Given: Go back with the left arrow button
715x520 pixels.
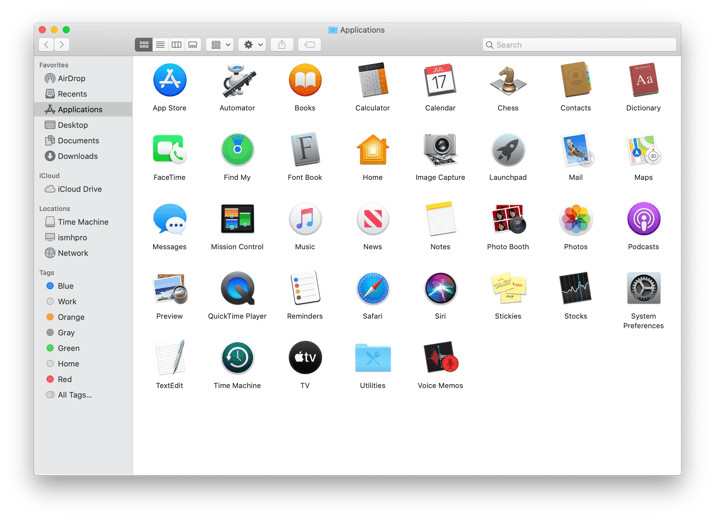Looking at the screenshot, I should (46, 45).
